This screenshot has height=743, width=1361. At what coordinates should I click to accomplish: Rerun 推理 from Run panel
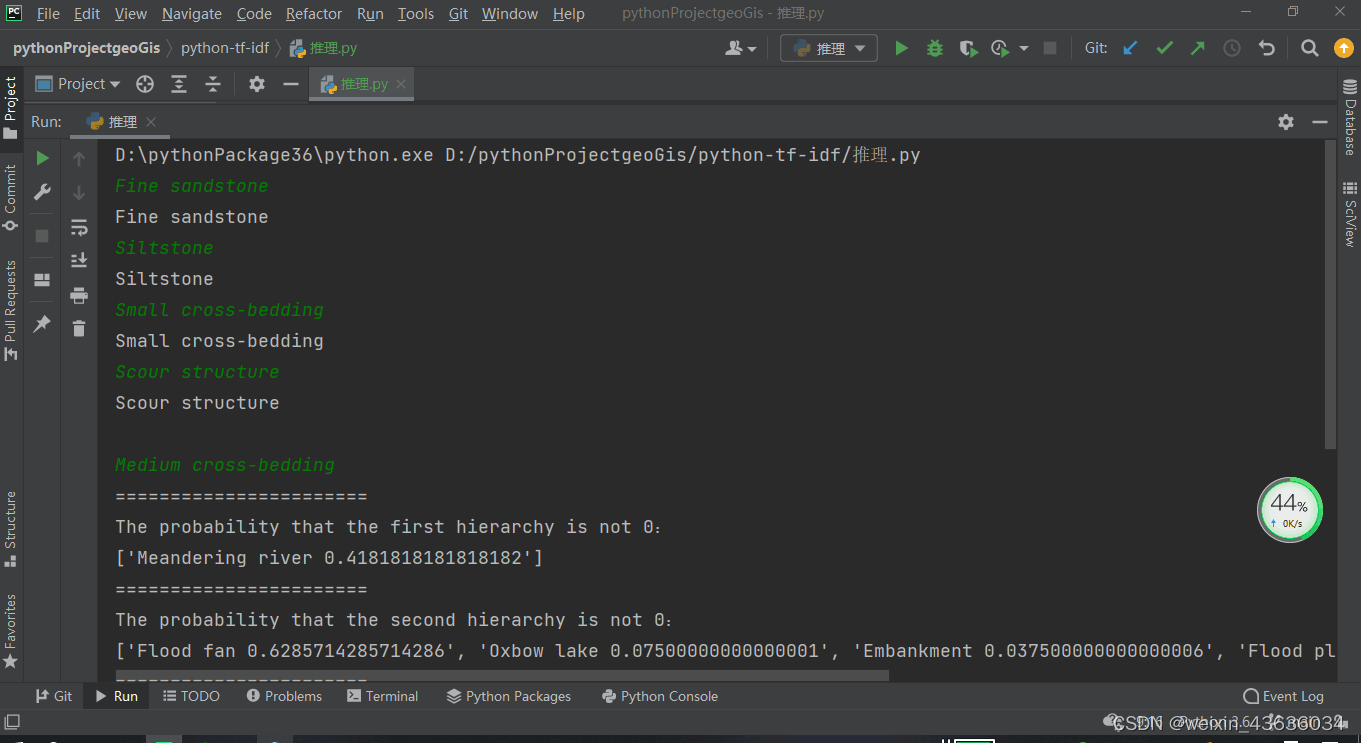tap(42, 158)
